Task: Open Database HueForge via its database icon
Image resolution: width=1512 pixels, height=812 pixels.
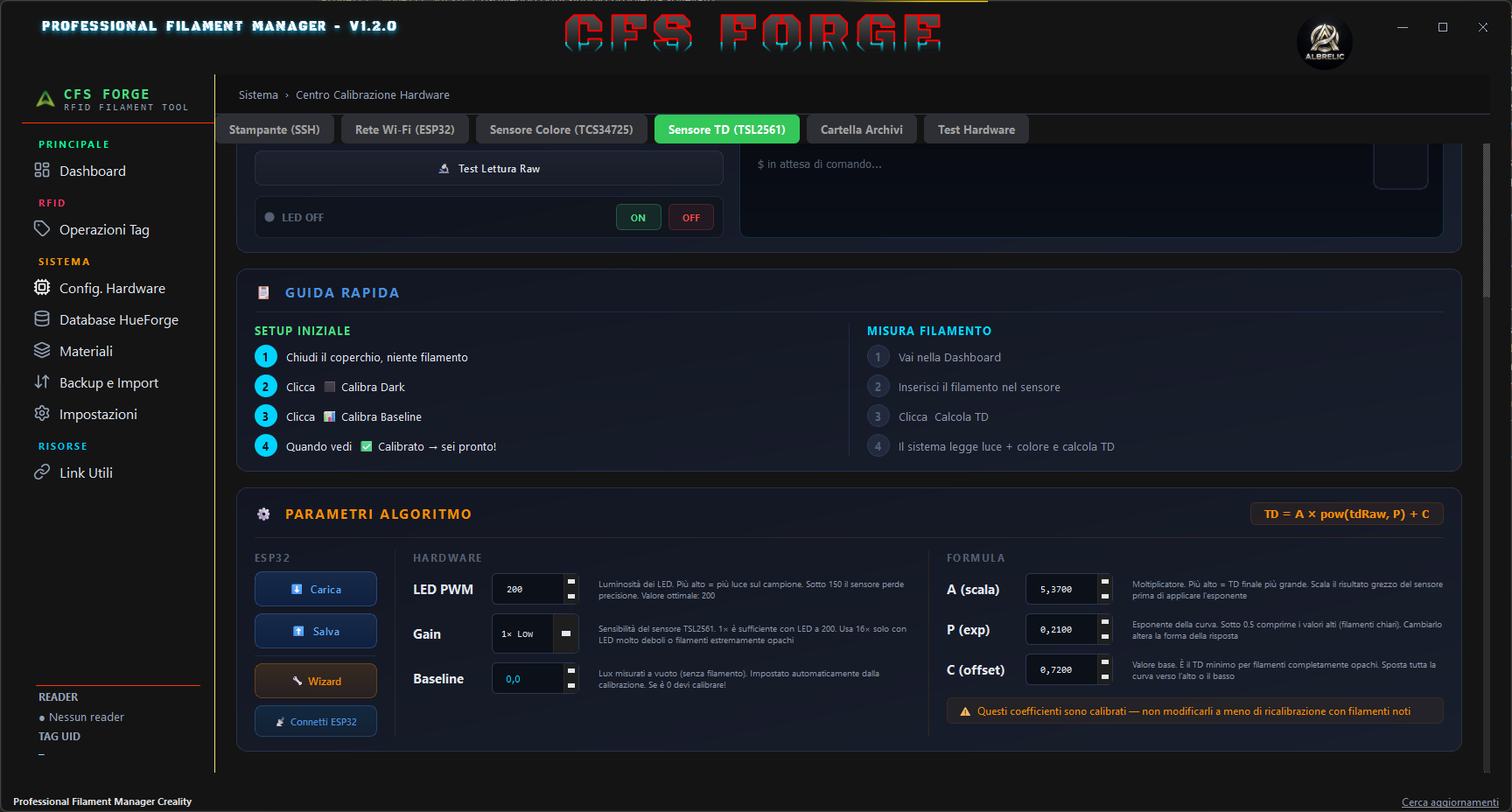Action: pos(42,318)
